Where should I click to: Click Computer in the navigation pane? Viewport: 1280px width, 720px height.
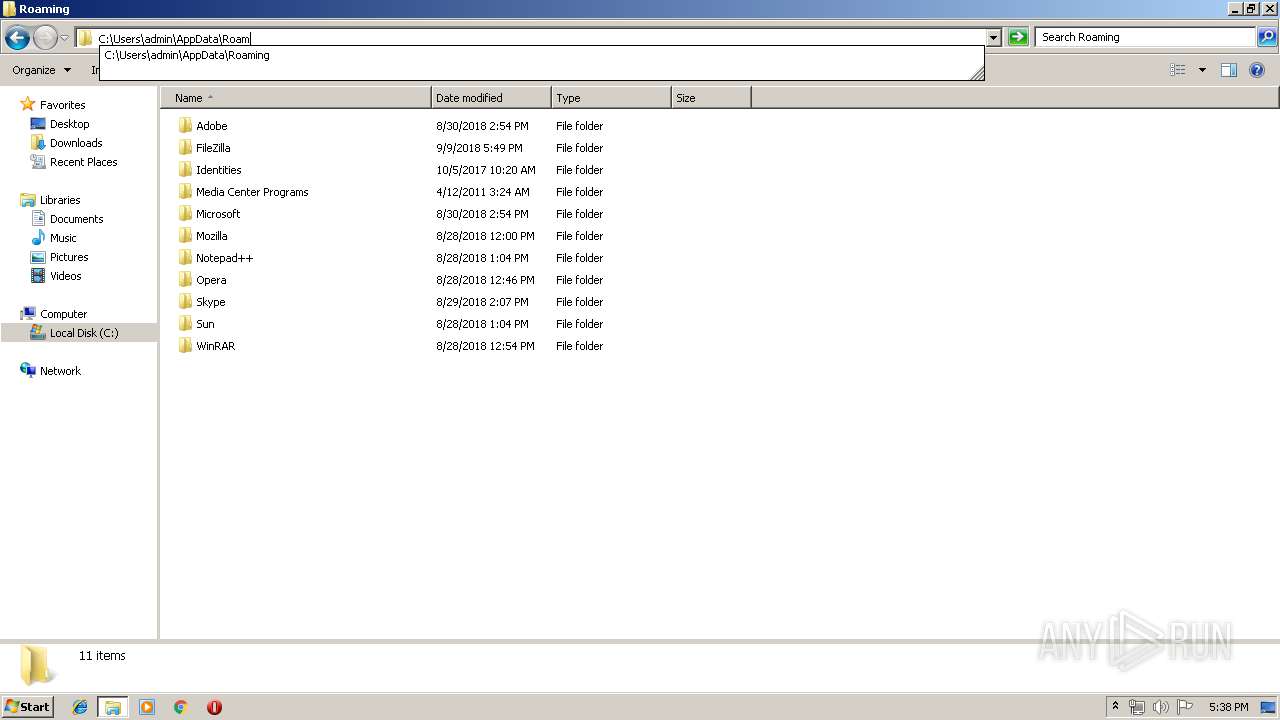click(63, 314)
